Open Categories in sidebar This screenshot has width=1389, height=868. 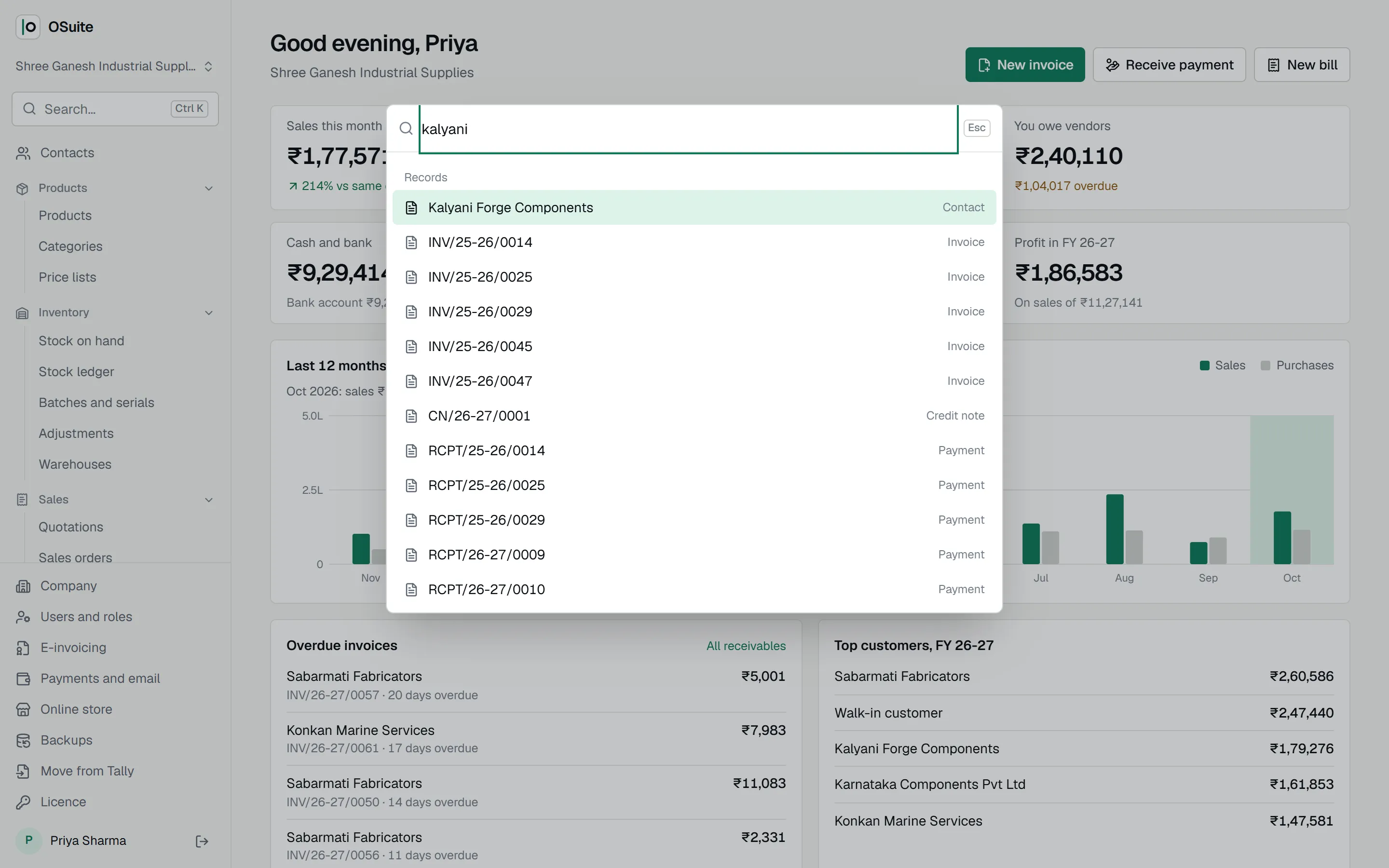(70, 246)
